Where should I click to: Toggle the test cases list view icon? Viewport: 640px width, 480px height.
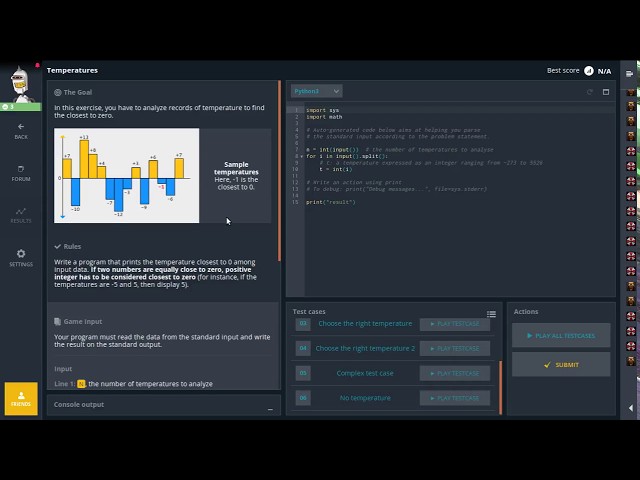pyautogui.click(x=491, y=314)
